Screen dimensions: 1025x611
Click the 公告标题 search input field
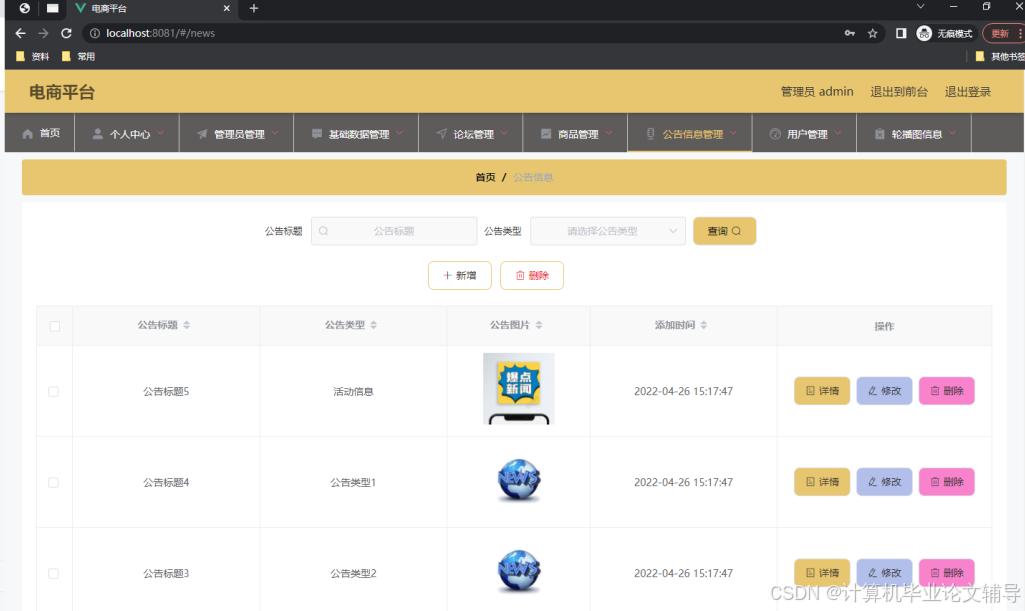point(394,231)
